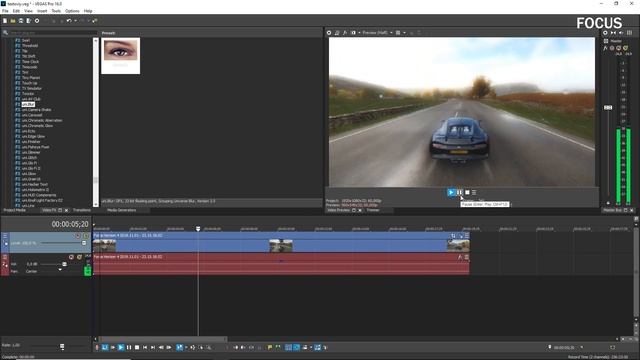Open the Master bus FX icon
The image size is (640, 360).
605,48
